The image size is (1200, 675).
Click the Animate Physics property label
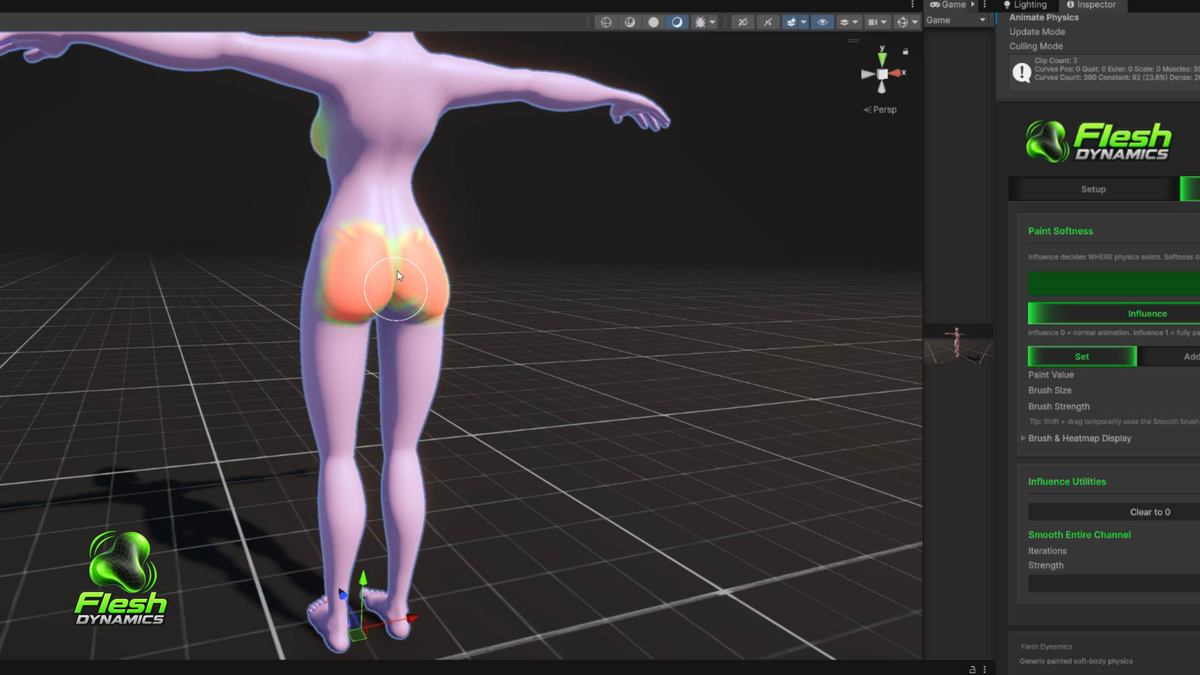point(1044,17)
